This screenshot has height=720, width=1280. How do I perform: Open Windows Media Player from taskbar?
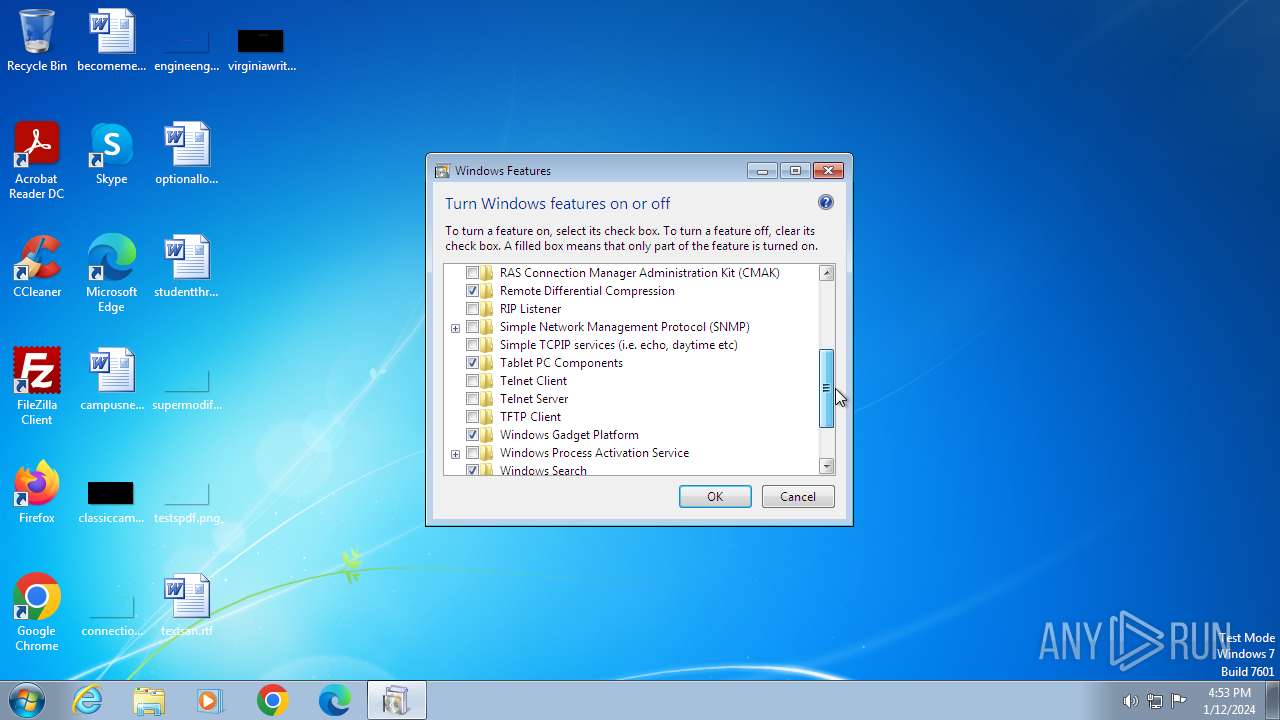(x=210, y=700)
